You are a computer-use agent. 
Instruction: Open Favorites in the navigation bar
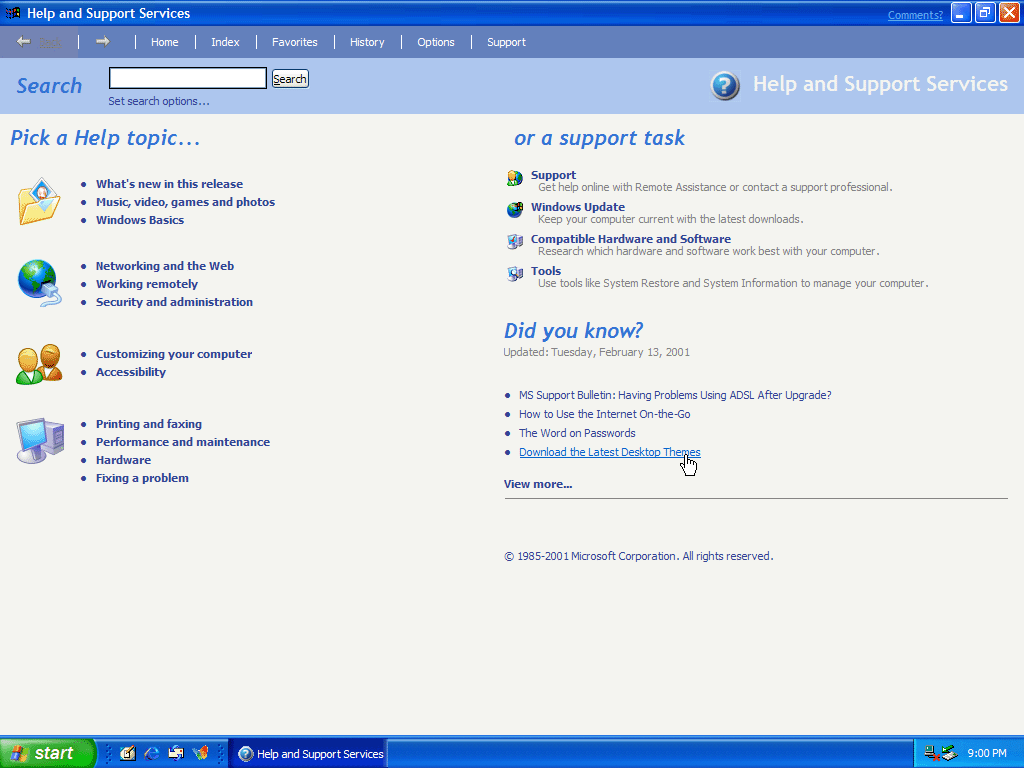295,42
